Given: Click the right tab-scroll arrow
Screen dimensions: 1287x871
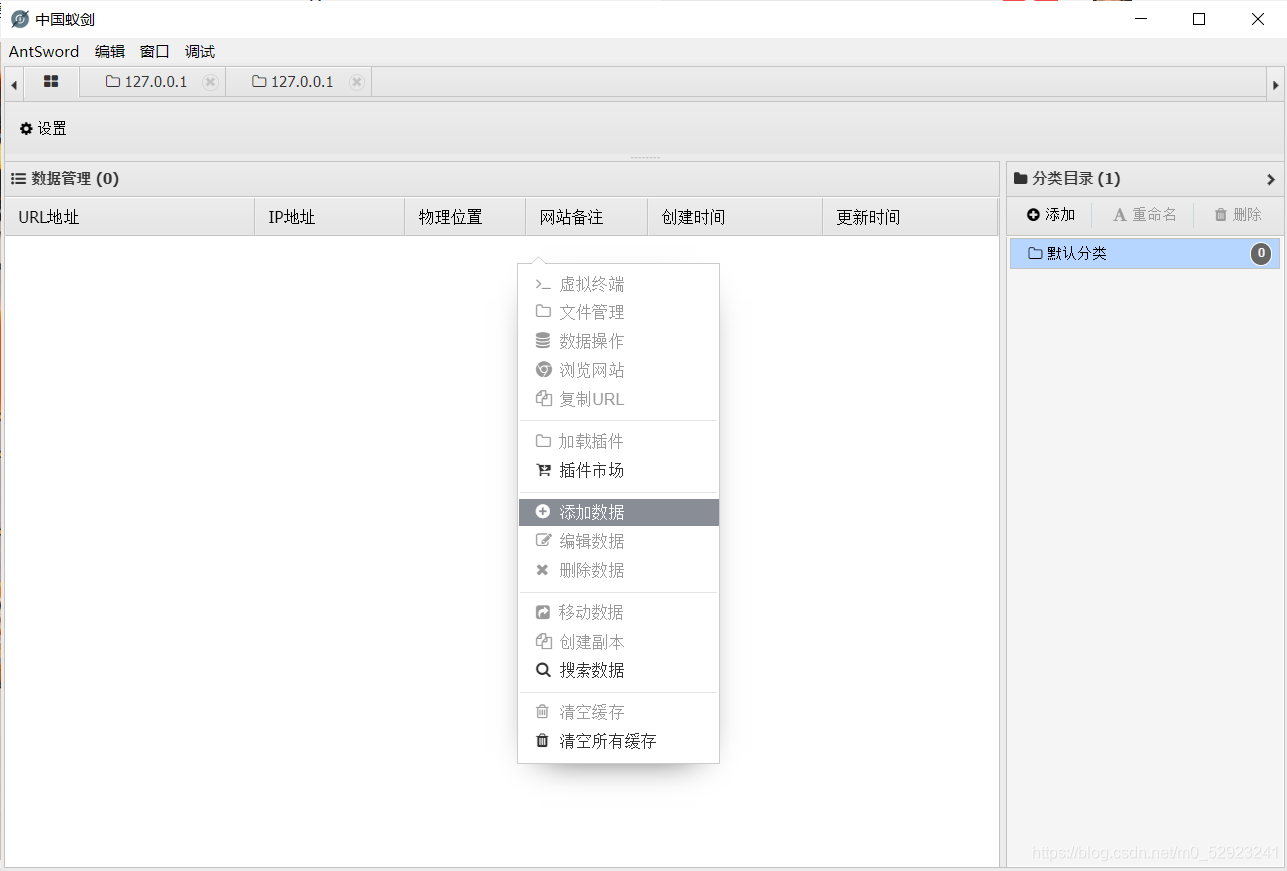Looking at the screenshot, I should 1275,85.
